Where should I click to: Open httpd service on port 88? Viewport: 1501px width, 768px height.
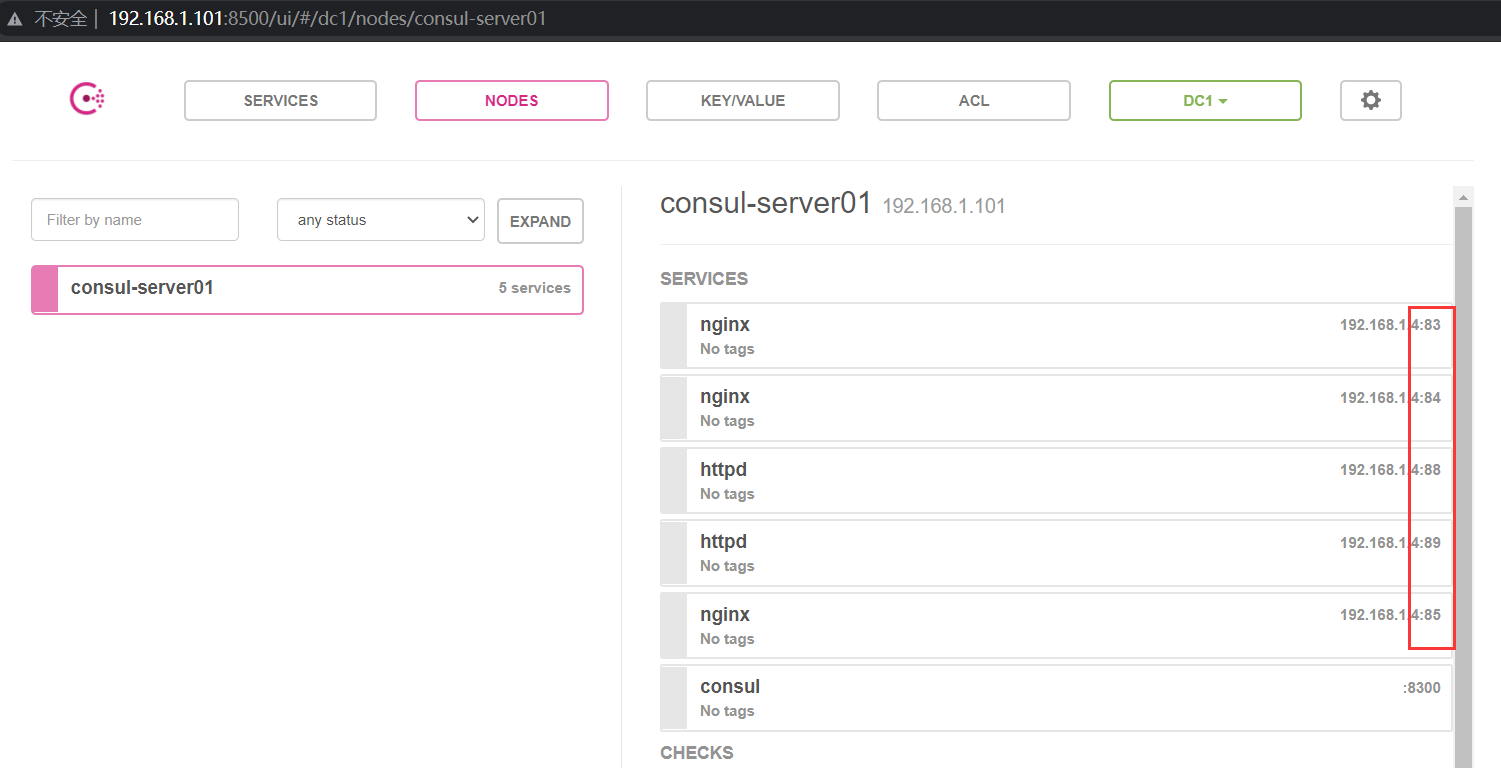point(1057,481)
